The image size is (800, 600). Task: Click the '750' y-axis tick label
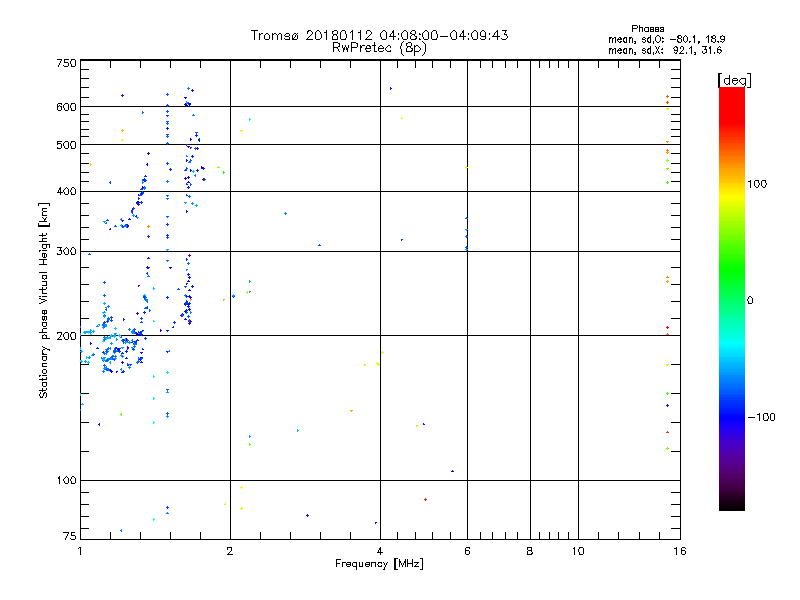(x=67, y=63)
